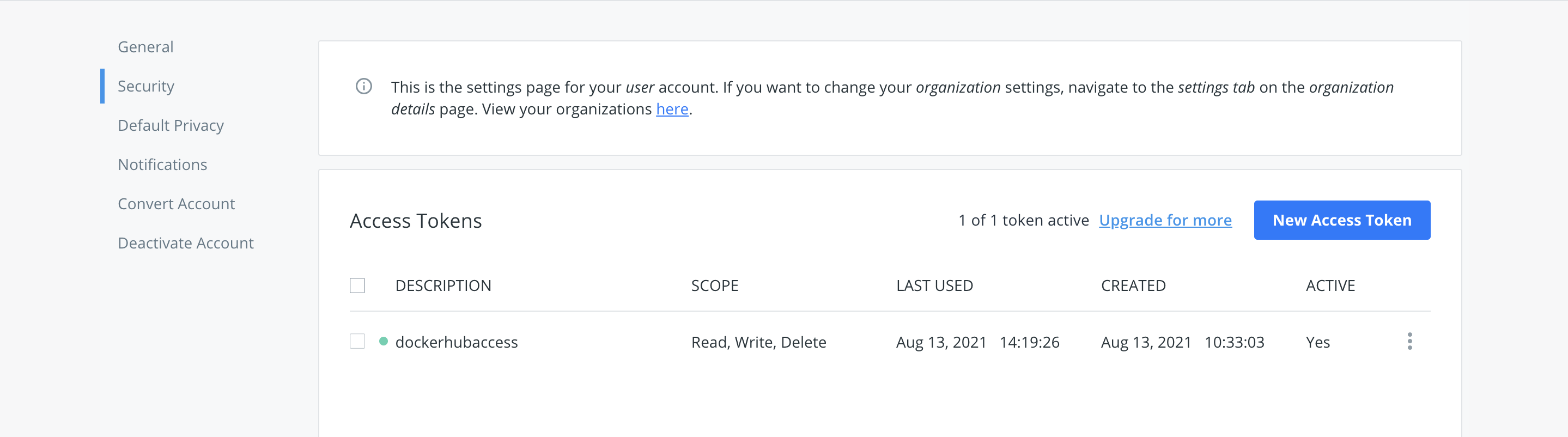
Task: Click the CREATED column header
Action: (x=1133, y=286)
